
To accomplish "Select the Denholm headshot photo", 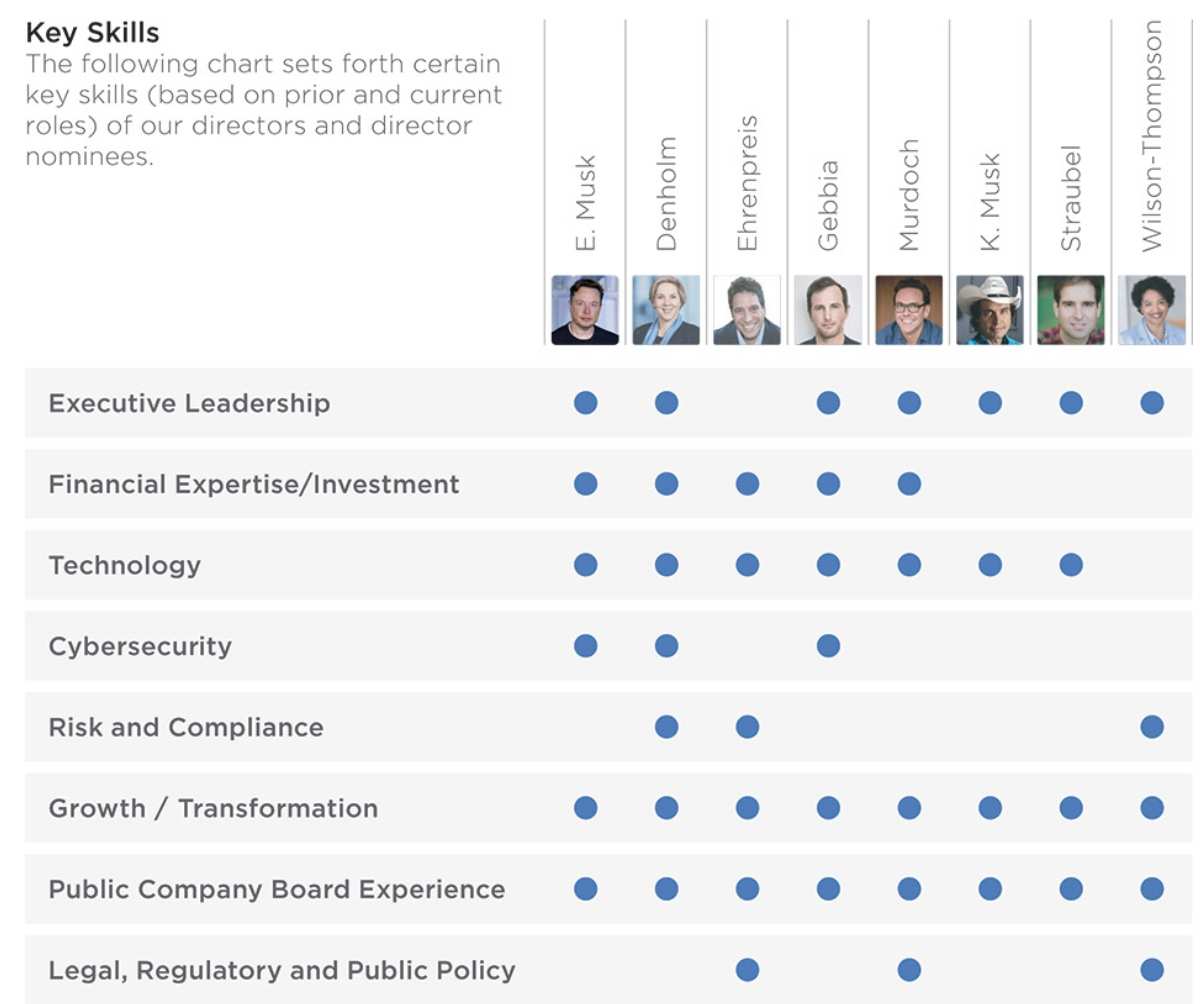I will tap(666, 310).
